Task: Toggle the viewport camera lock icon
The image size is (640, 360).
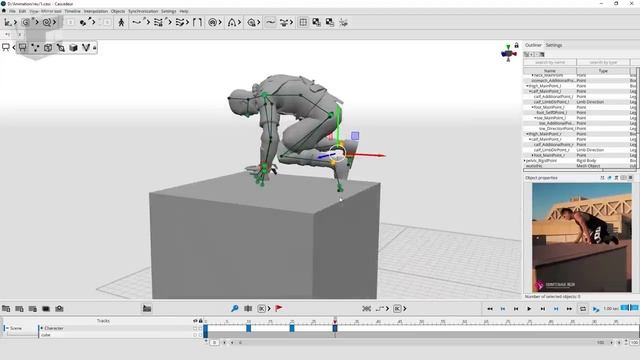Action: click(x=516, y=45)
